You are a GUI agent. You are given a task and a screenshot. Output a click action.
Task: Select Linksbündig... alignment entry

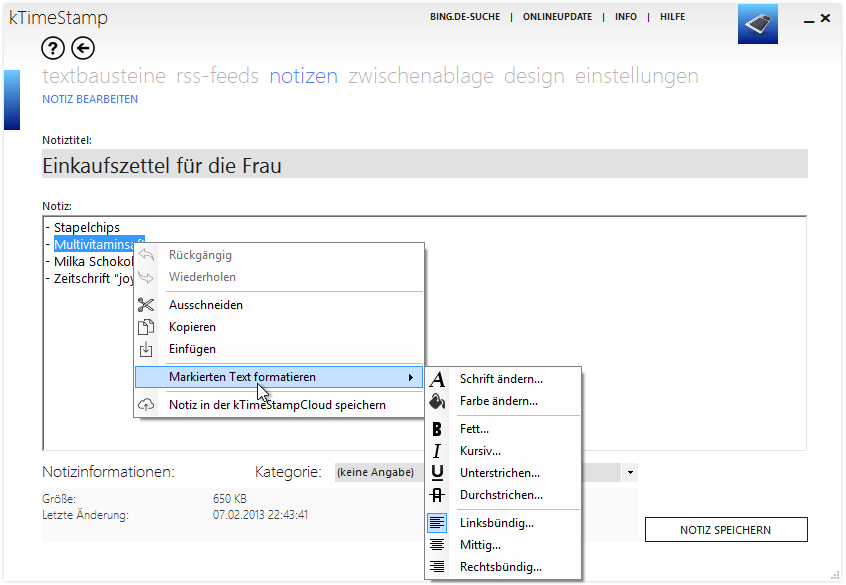click(x=503, y=523)
